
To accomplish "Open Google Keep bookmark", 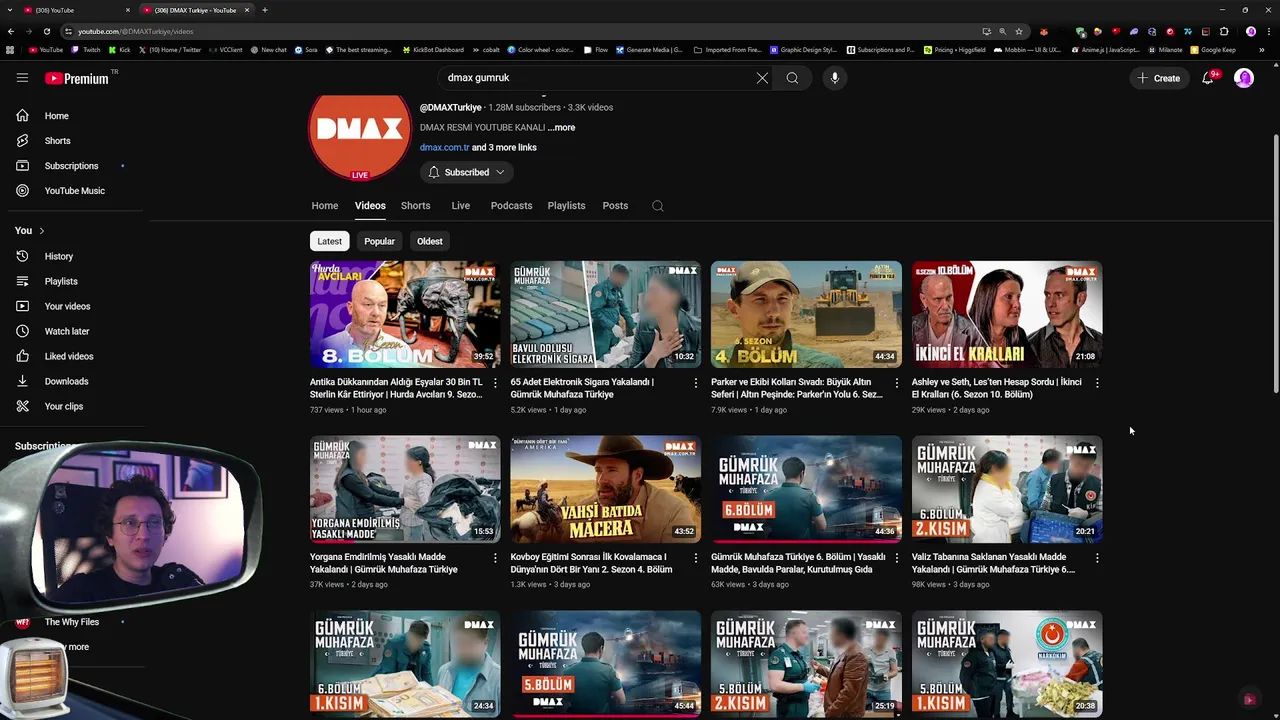I will (1213, 49).
